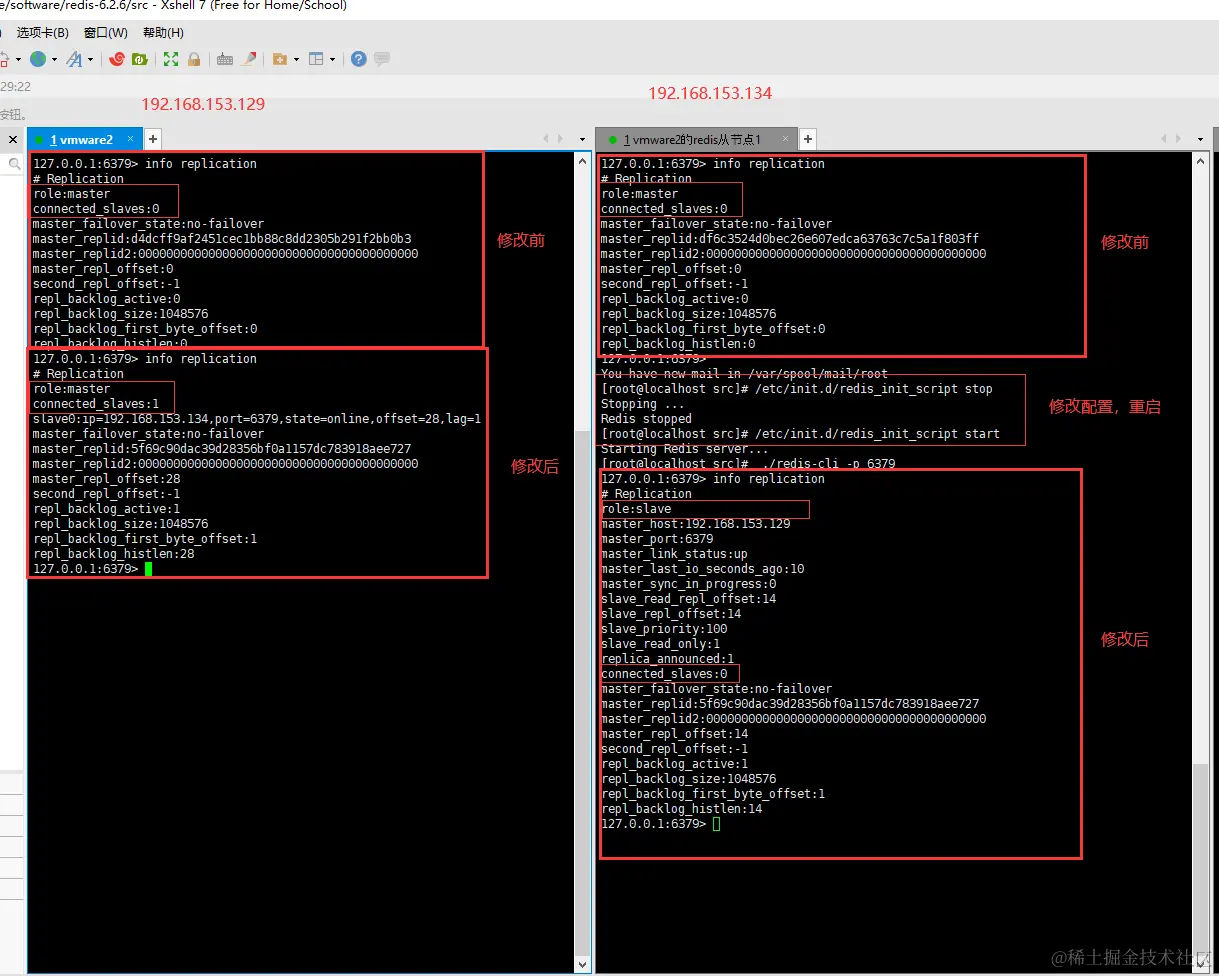Viewport: 1219px width, 976px height.
Task: Click the highlighter pen toolbar icon
Action: pos(249,59)
